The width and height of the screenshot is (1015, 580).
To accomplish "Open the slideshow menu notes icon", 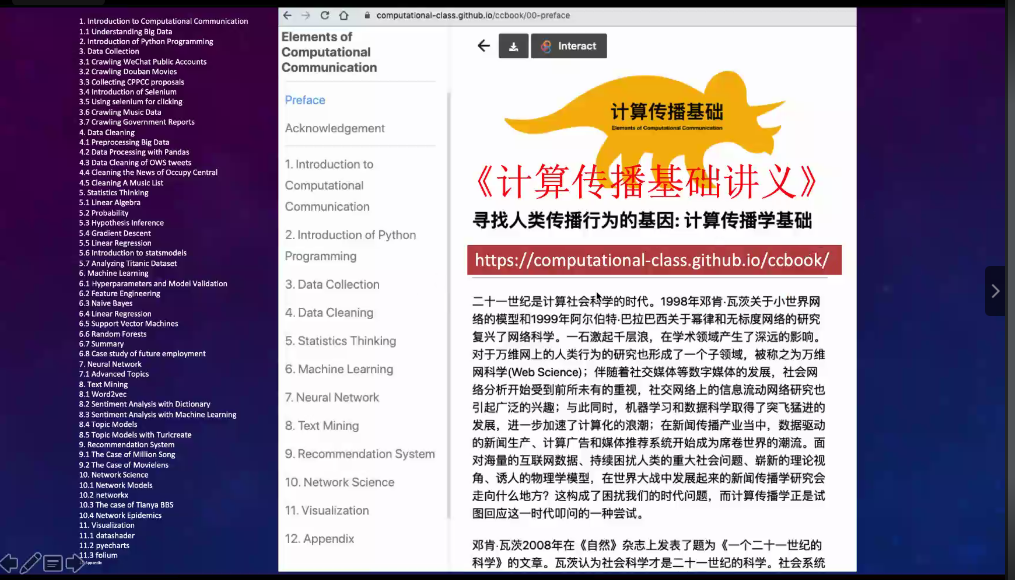I will click(53, 563).
